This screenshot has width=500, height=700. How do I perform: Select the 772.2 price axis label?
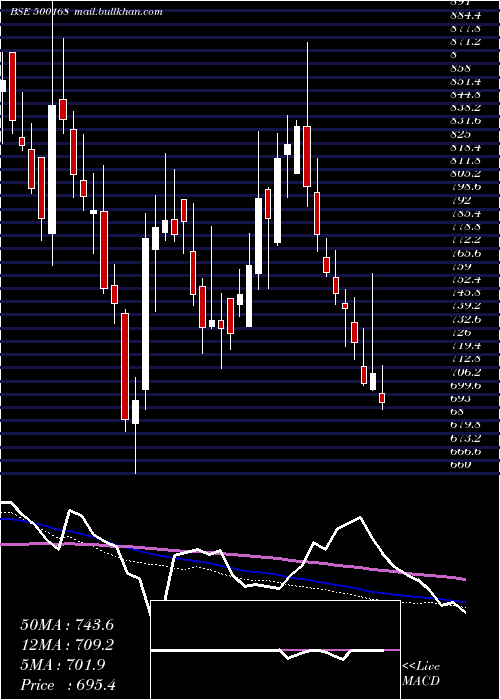tap(465, 240)
